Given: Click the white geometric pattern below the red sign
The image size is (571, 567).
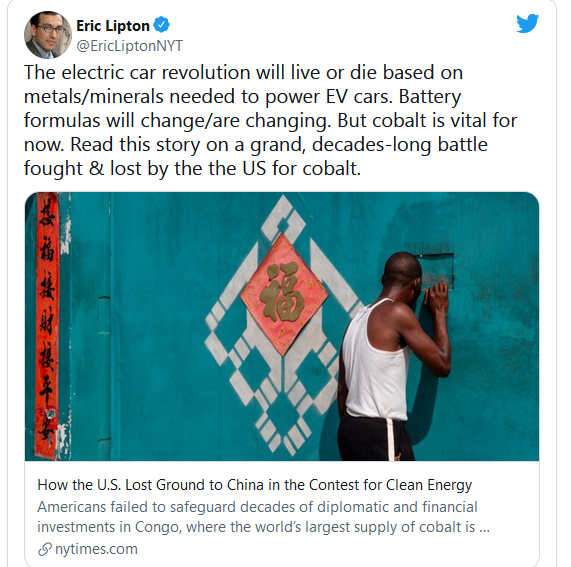Looking at the screenshot, I should (x=281, y=399).
